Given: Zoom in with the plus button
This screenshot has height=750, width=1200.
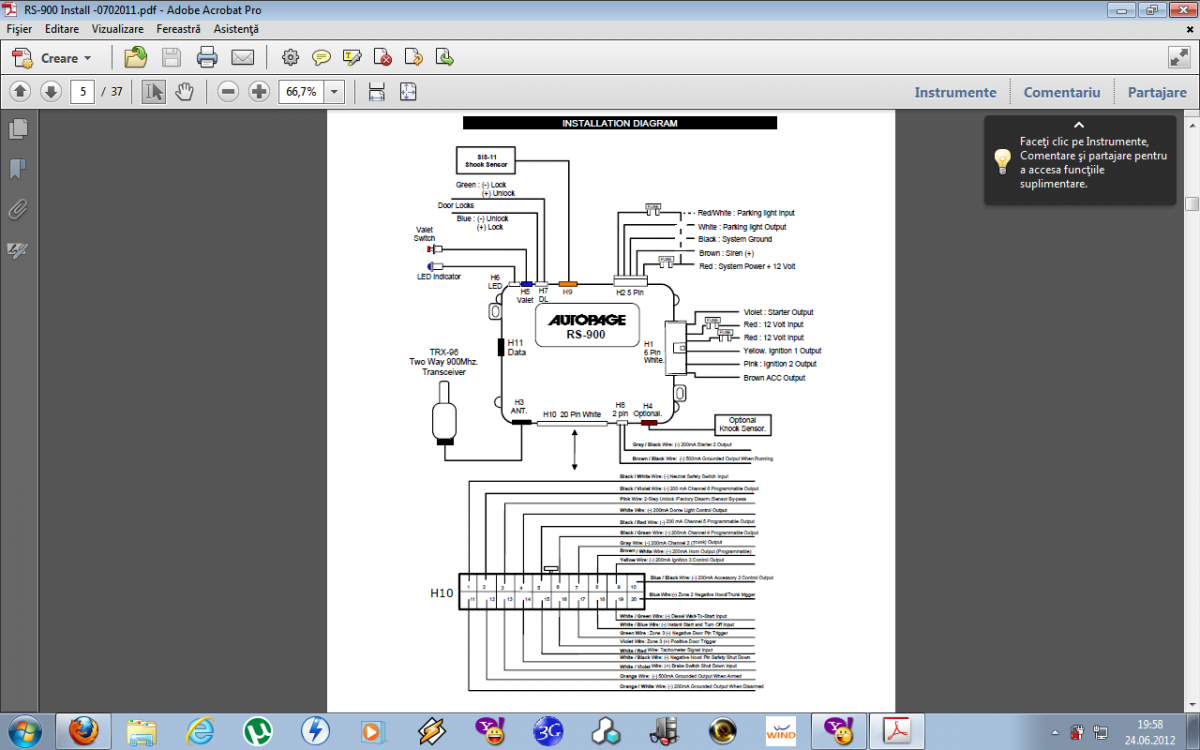Looking at the screenshot, I should coord(260,92).
